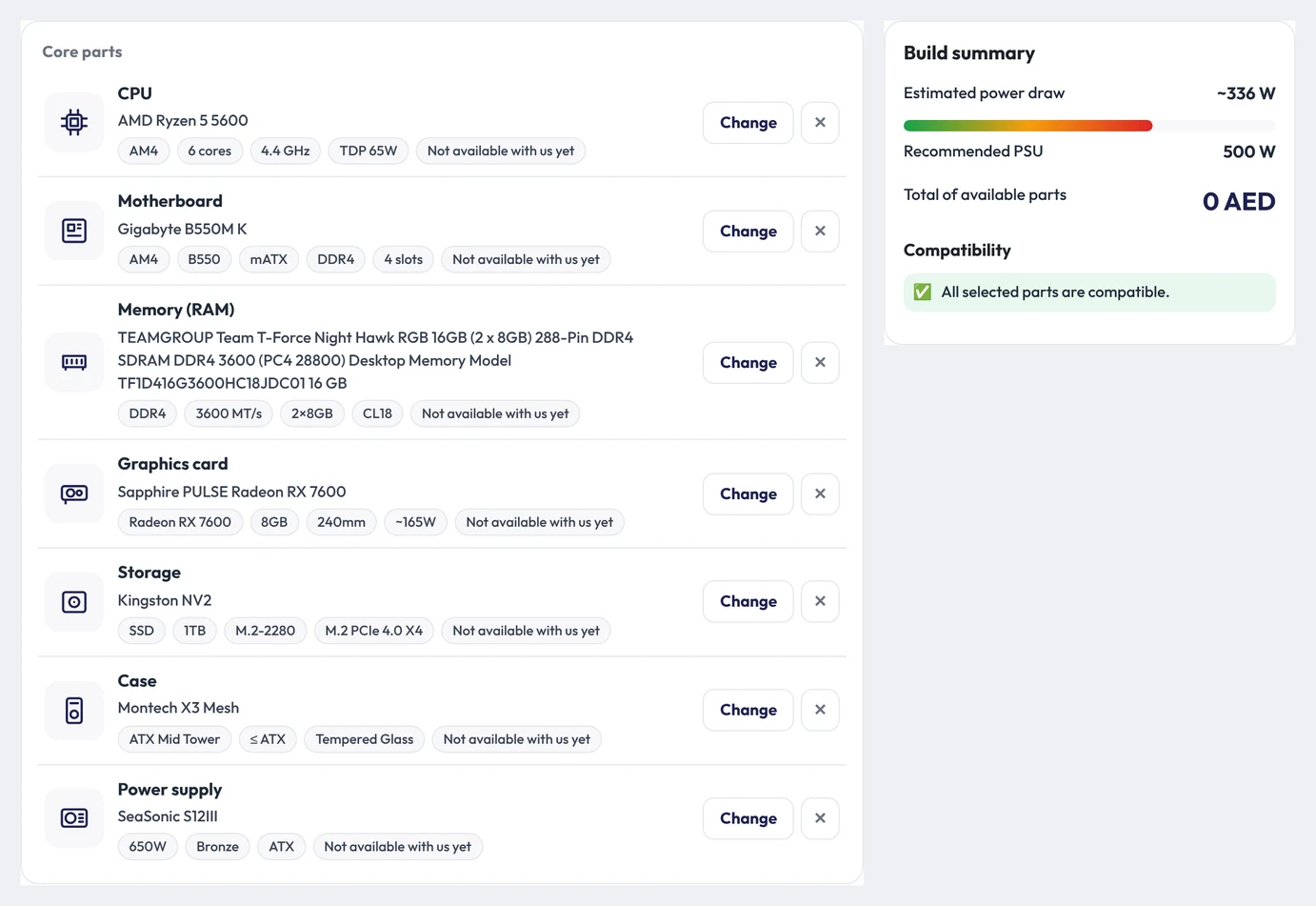Click the 'Kingston NV2' name
Screen dimensions: 1316x906
(x=165, y=600)
